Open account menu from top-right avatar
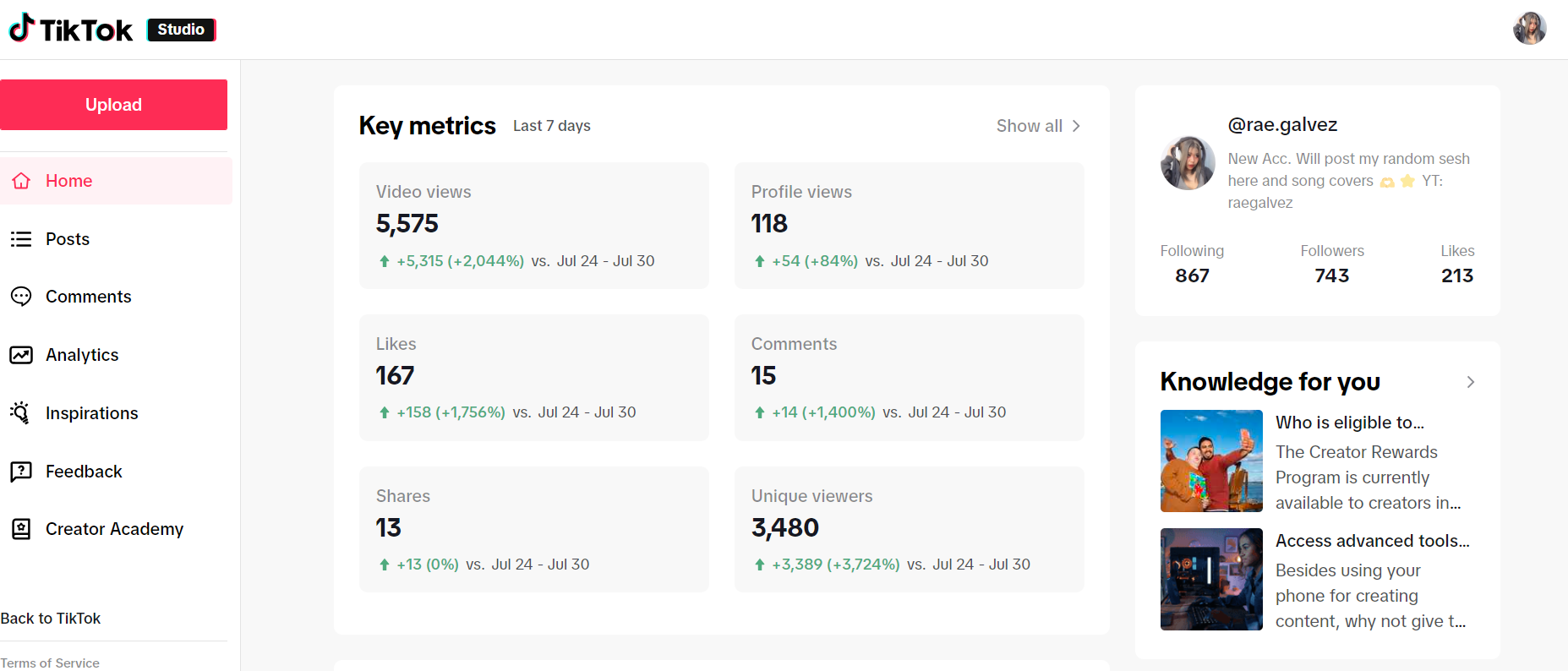 pyautogui.click(x=1529, y=29)
